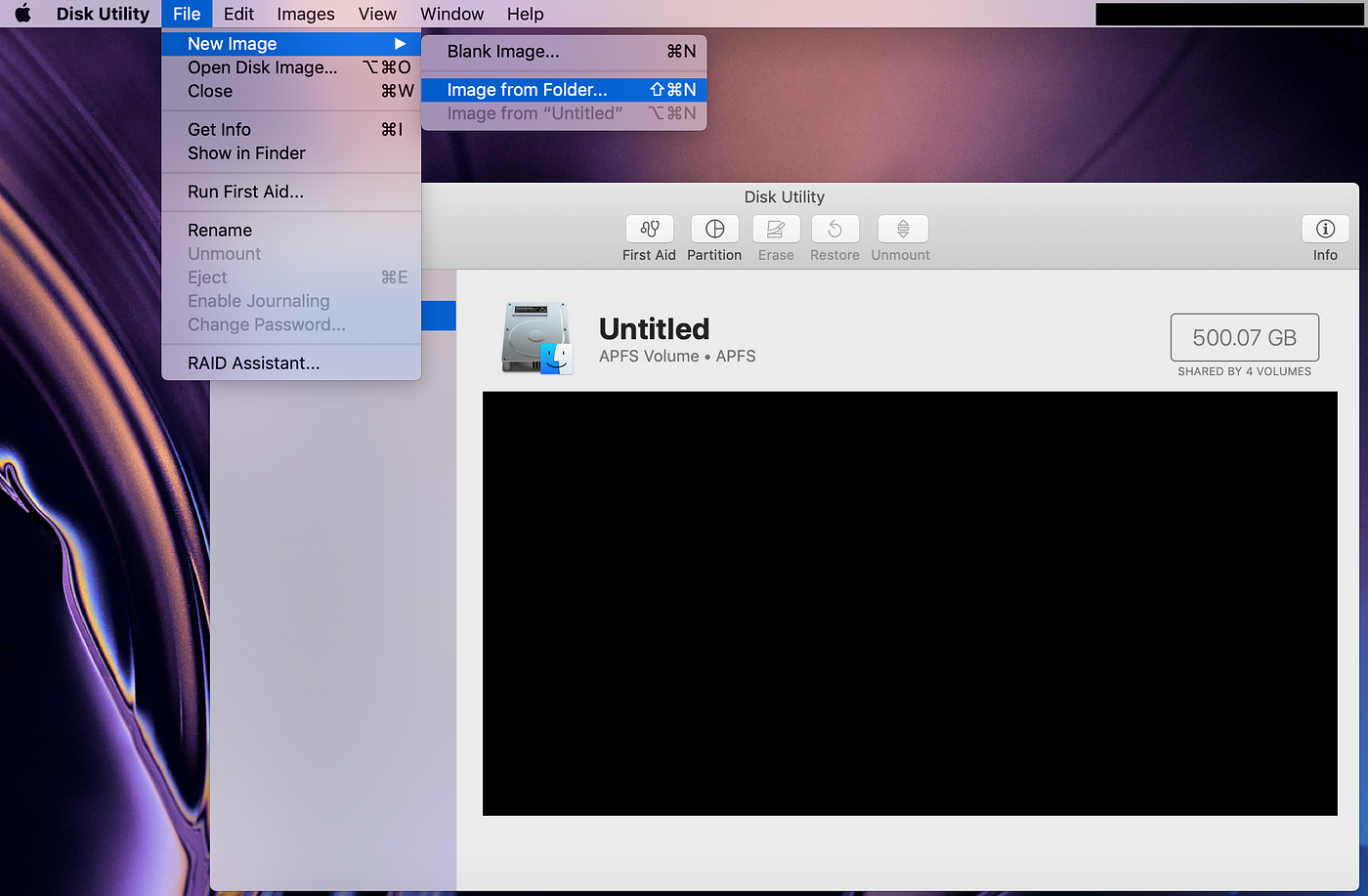Screen dimensions: 1368x896
Task: Choose Run First Aid menu item
Action: click(x=291, y=192)
